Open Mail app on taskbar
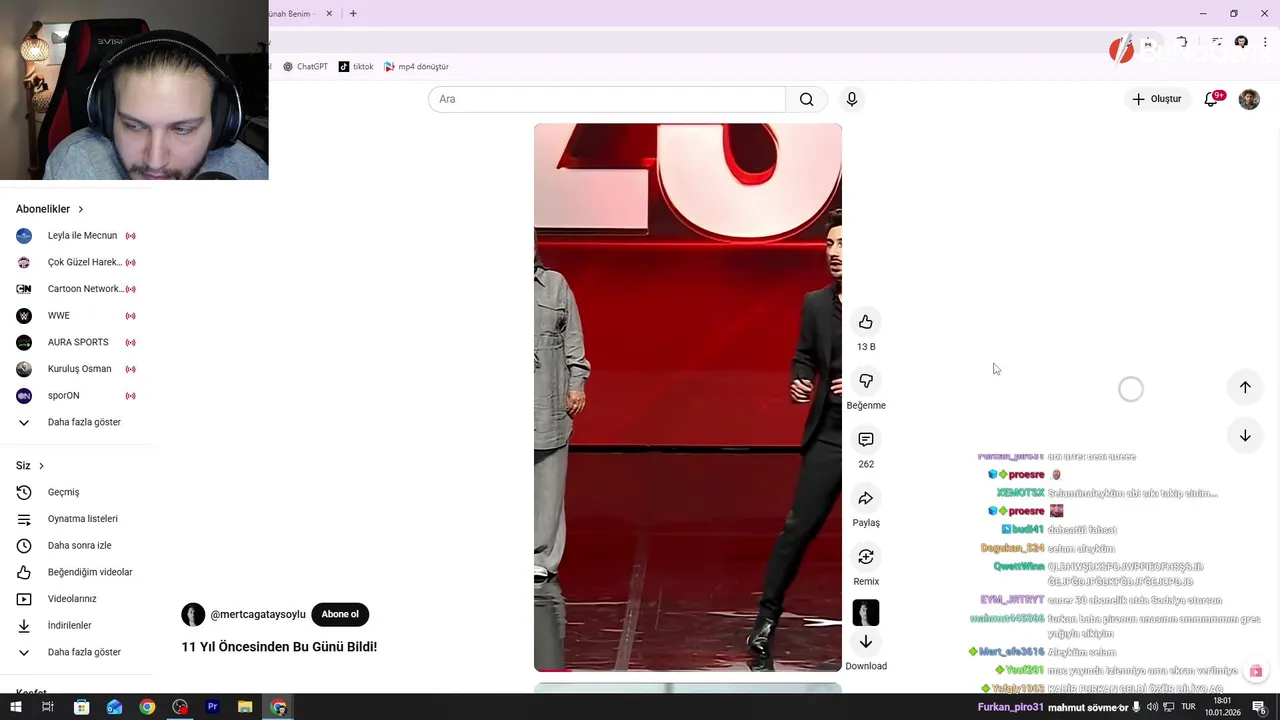This screenshot has width=1280, height=720. 114,707
